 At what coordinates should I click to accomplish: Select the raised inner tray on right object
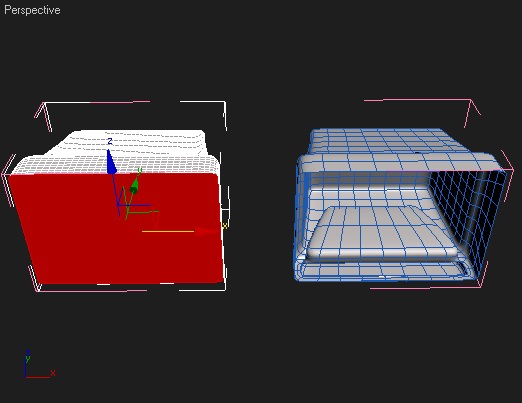tap(382, 232)
